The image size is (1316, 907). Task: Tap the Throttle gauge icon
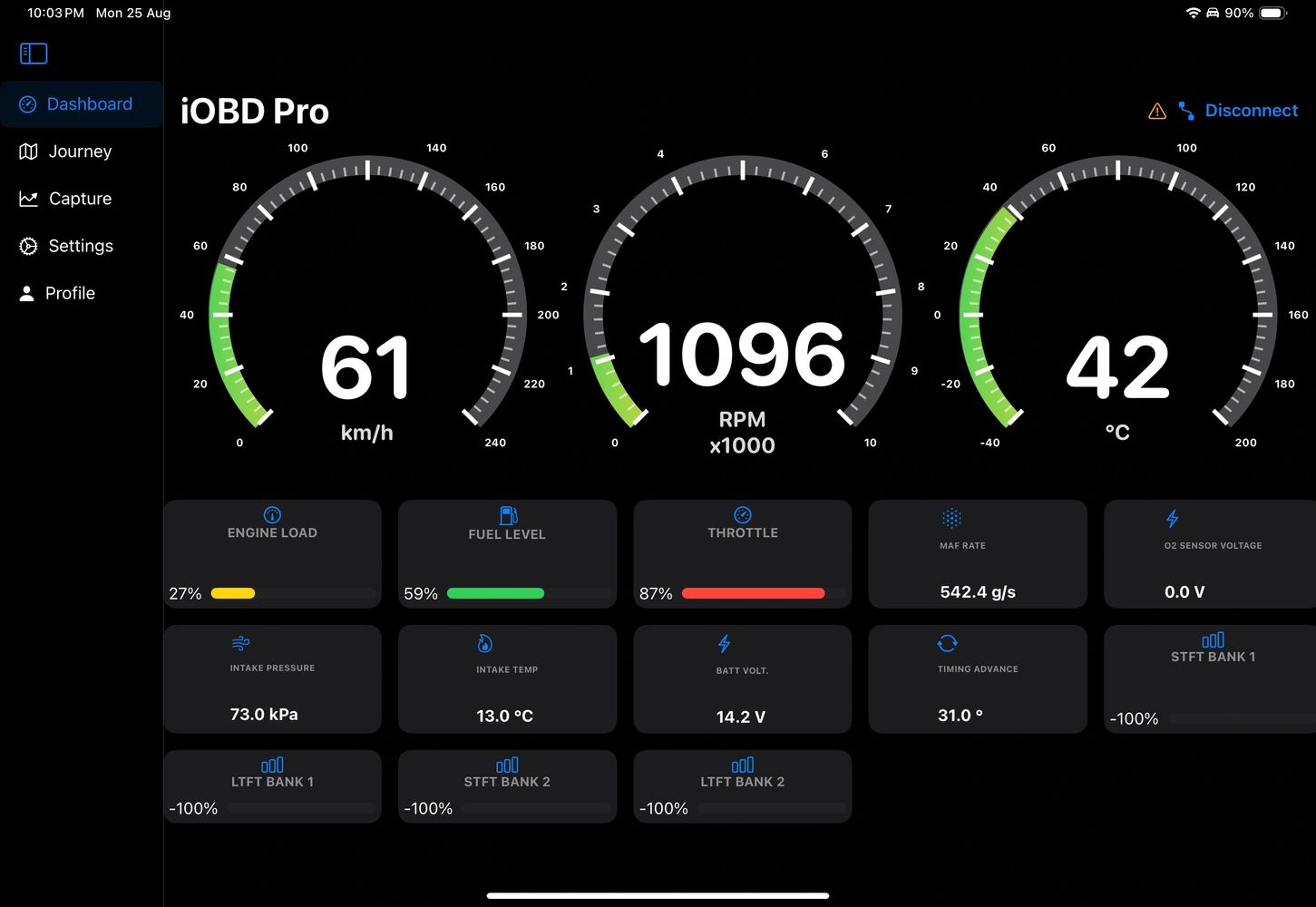742,514
